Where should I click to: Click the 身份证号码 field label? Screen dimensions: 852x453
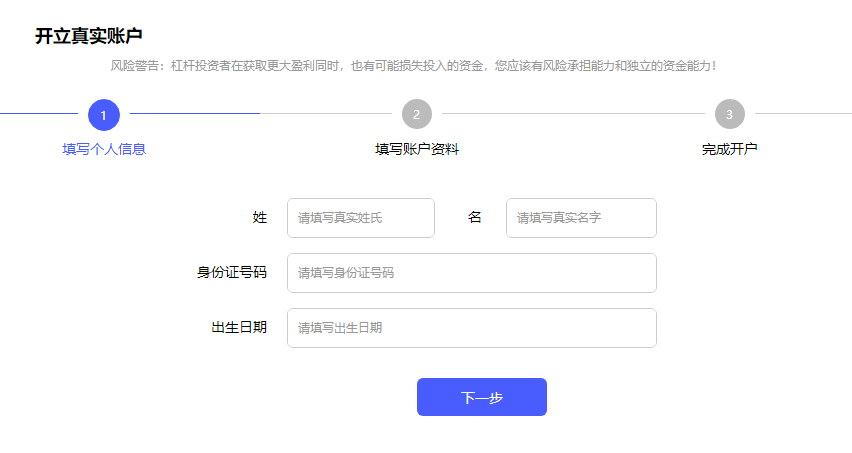point(231,272)
